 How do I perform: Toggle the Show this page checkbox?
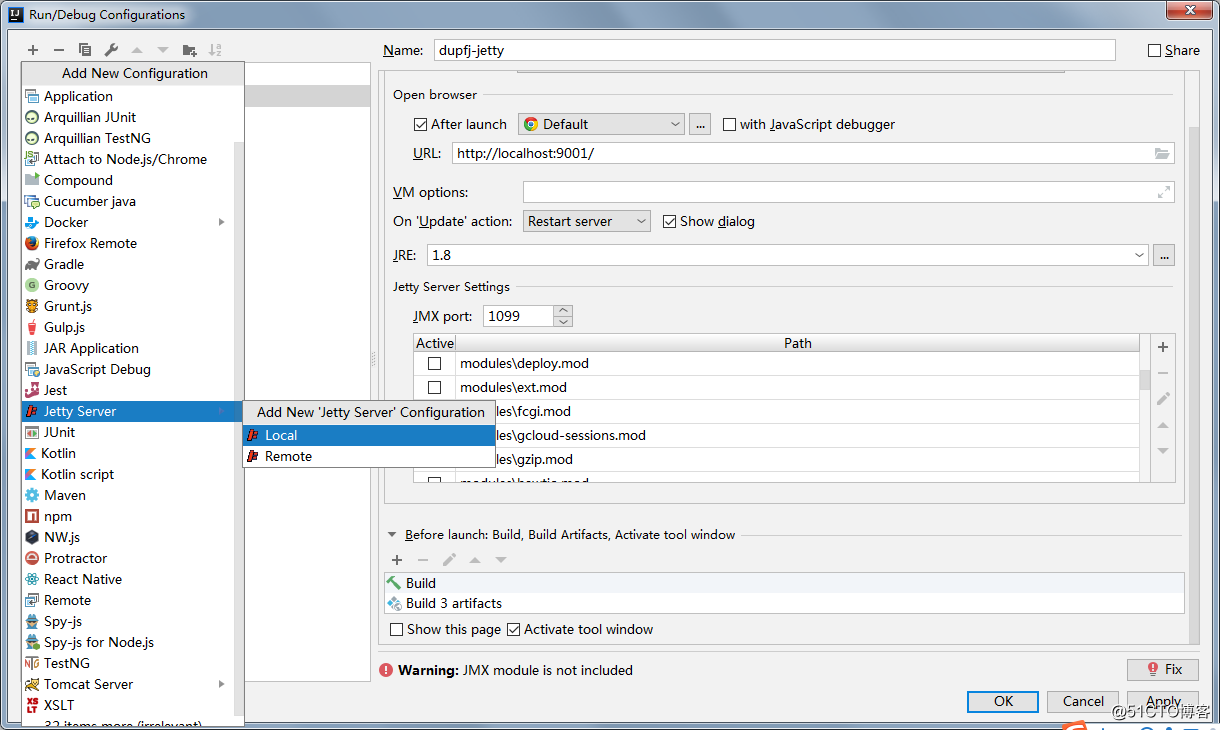[x=397, y=629]
